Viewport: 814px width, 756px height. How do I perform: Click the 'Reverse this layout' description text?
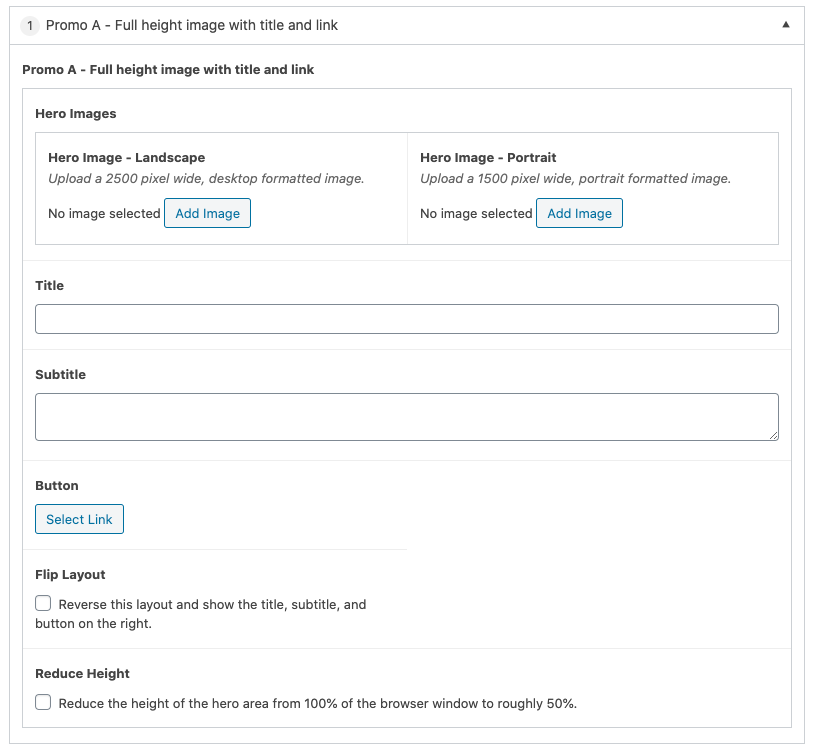(x=212, y=605)
